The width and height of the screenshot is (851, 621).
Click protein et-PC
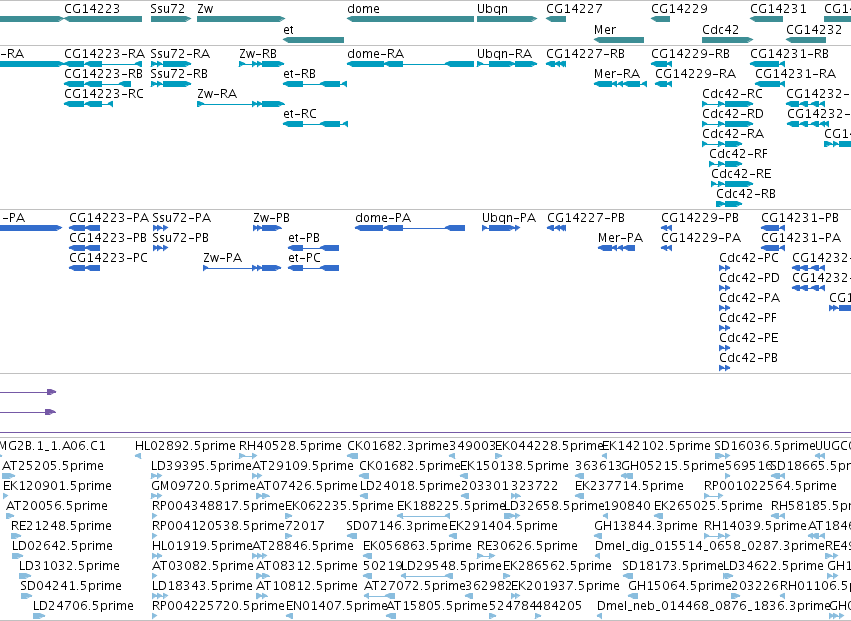click(314, 268)
